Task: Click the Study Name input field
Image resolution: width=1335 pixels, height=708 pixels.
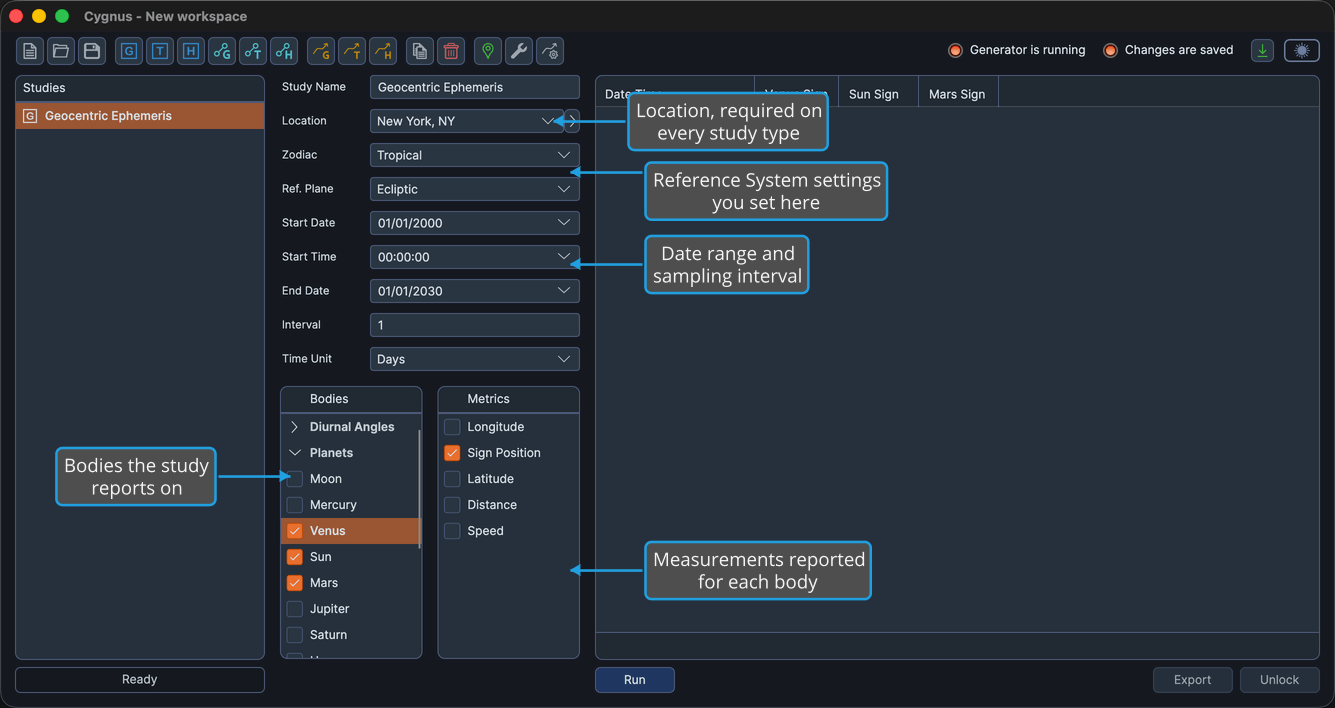Action: point(474,87)
